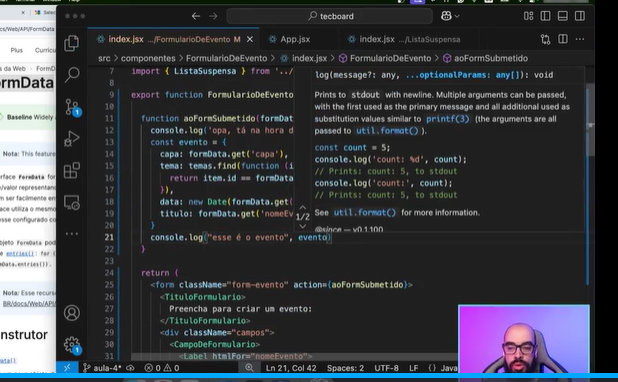618x382 pixels.
Task: Open editor More Actions menu
Action: 580,39
